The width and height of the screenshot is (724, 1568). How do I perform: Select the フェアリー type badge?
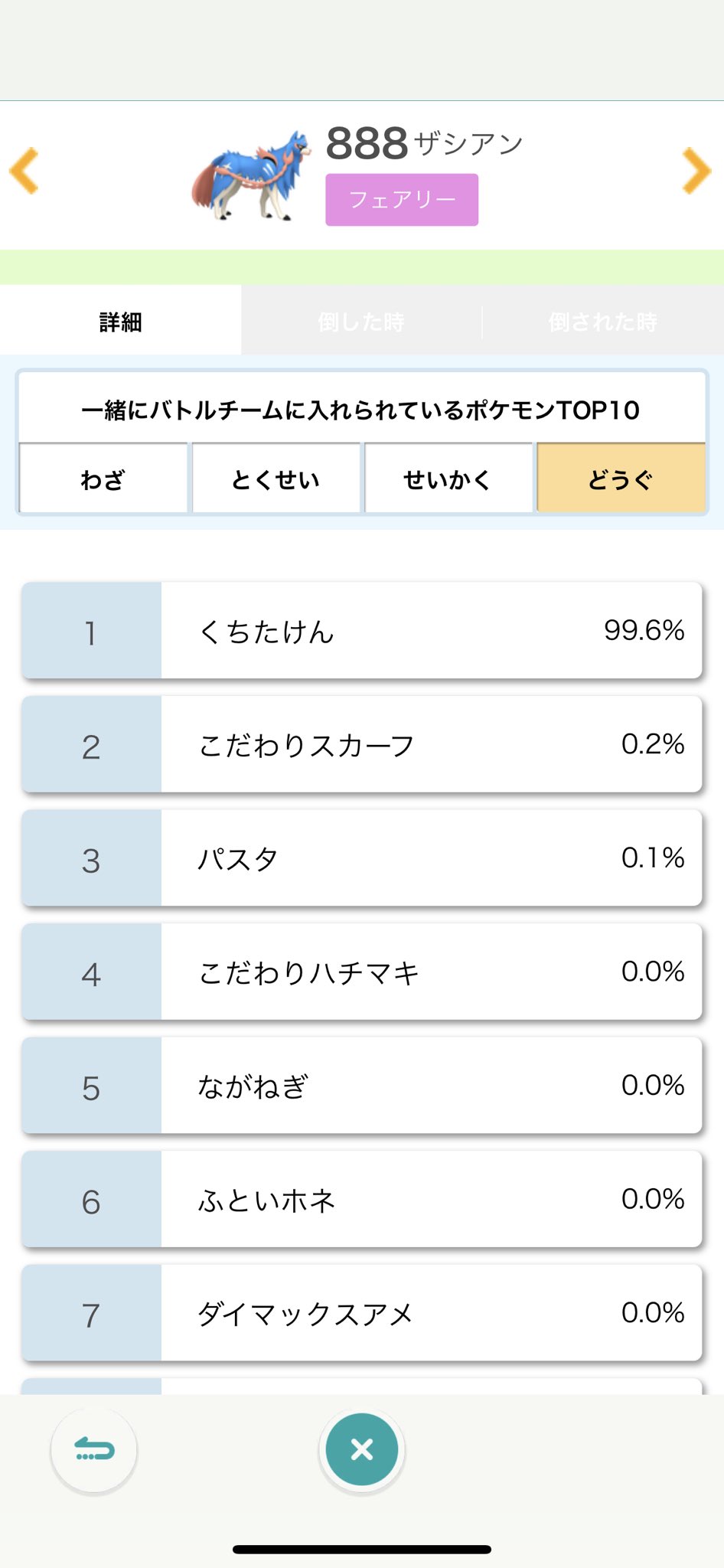(402, 200)
